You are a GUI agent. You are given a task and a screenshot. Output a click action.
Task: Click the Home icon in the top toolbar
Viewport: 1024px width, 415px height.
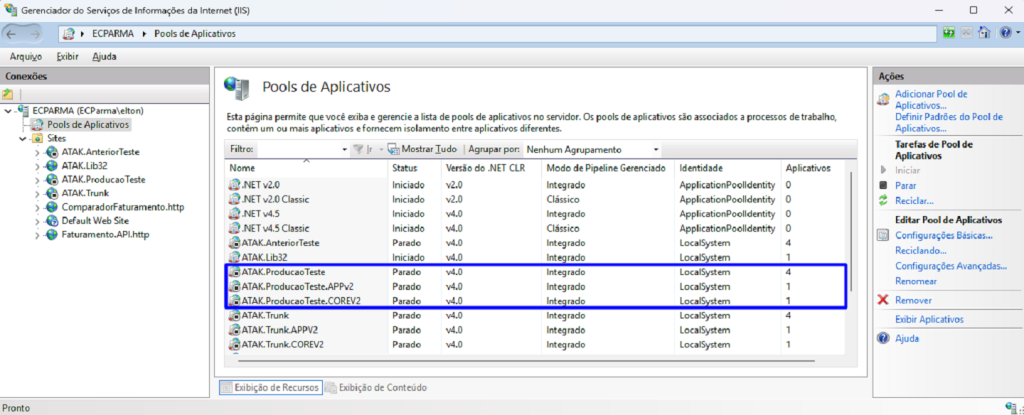(984, 33)
